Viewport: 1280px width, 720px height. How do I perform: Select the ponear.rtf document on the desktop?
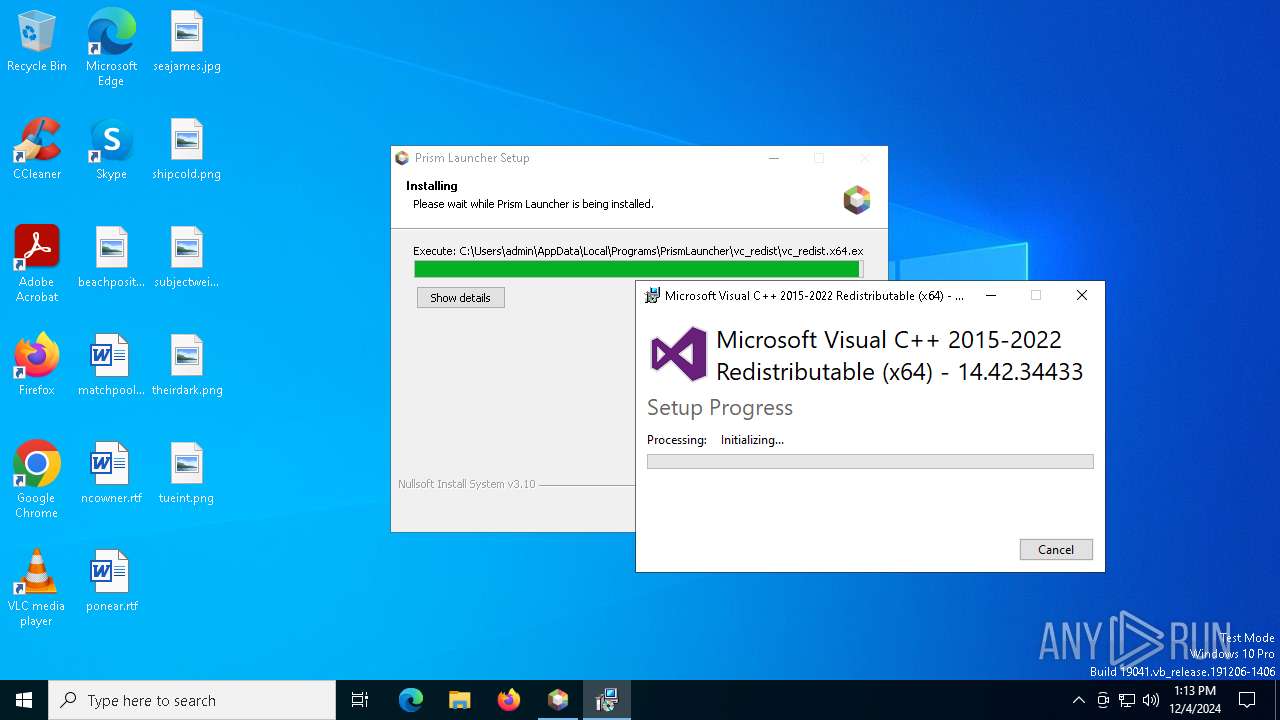pyautogui.click(x=111, y=582)
